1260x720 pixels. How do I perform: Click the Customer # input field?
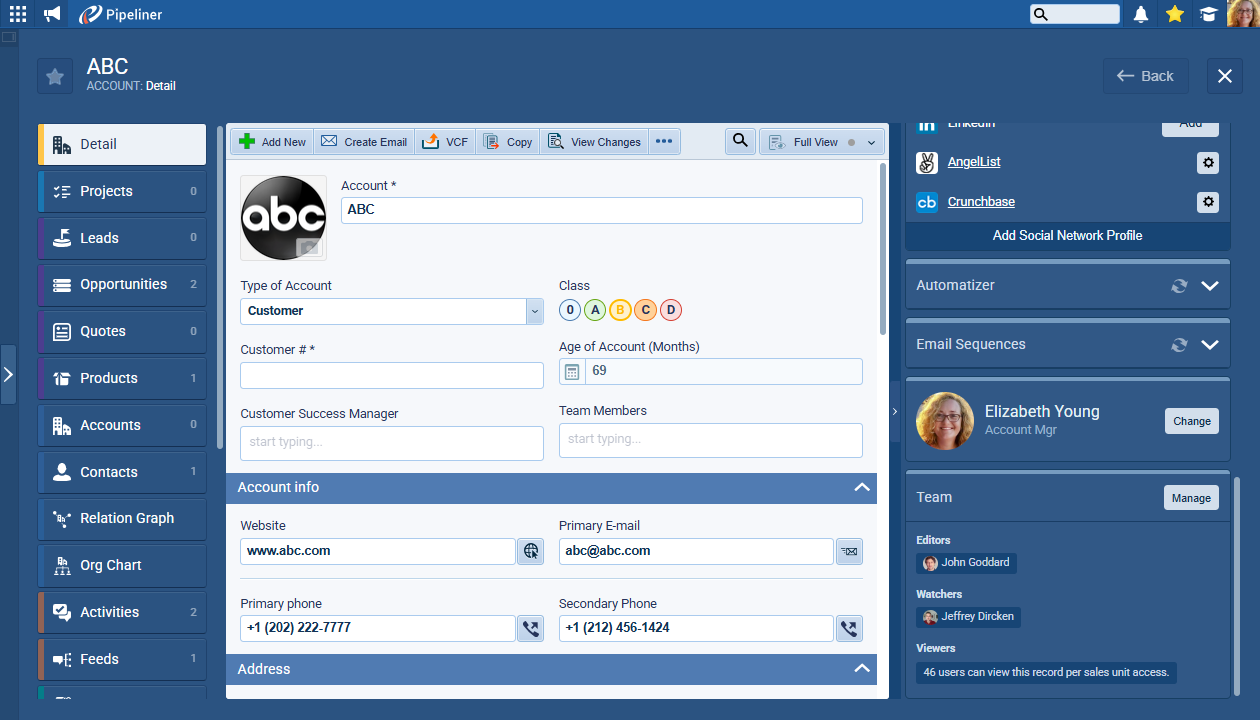(392, 375)
